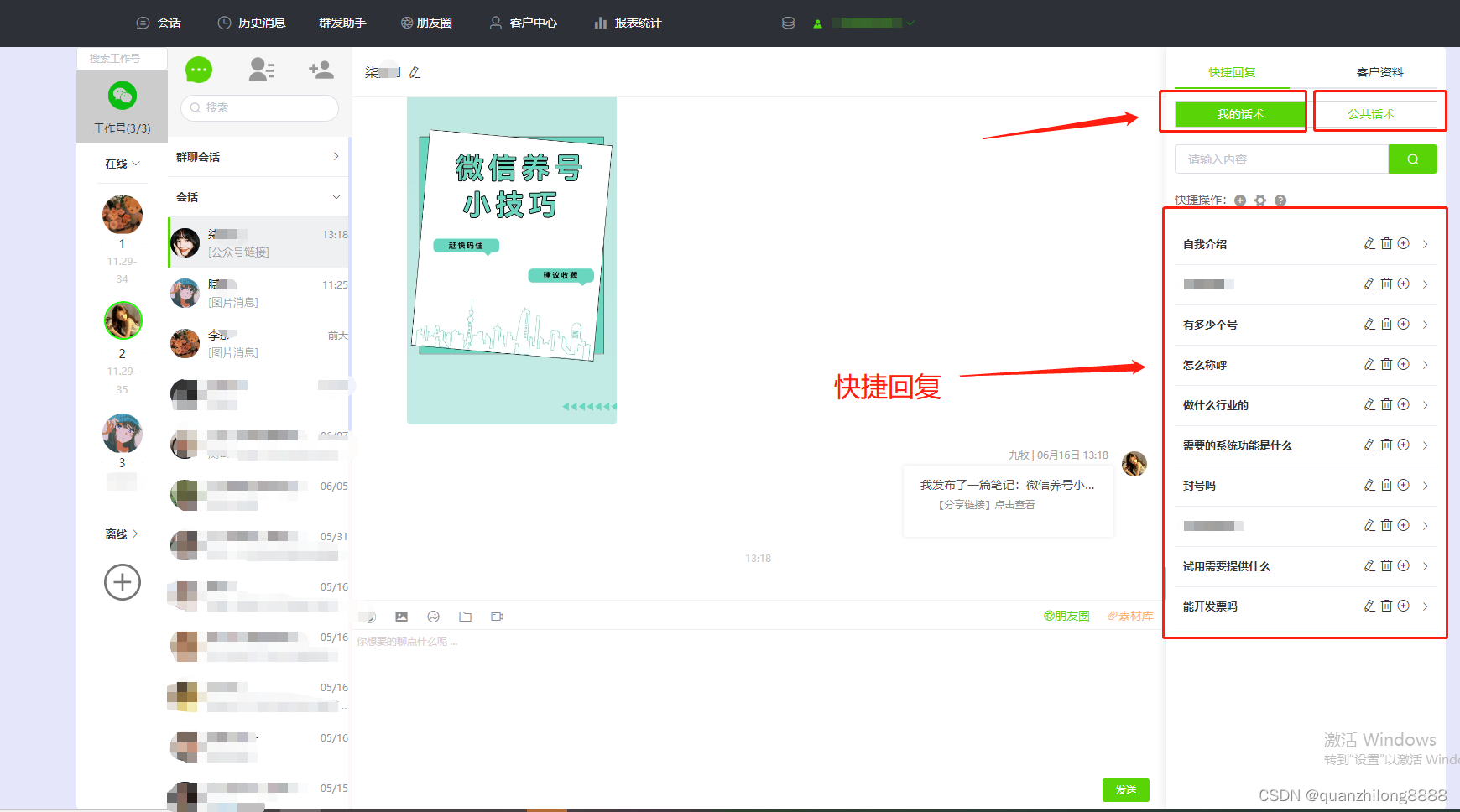This screenshot has height=812, width=1460.
Task: Open the 群发助手 top menu
Action: 342,23
